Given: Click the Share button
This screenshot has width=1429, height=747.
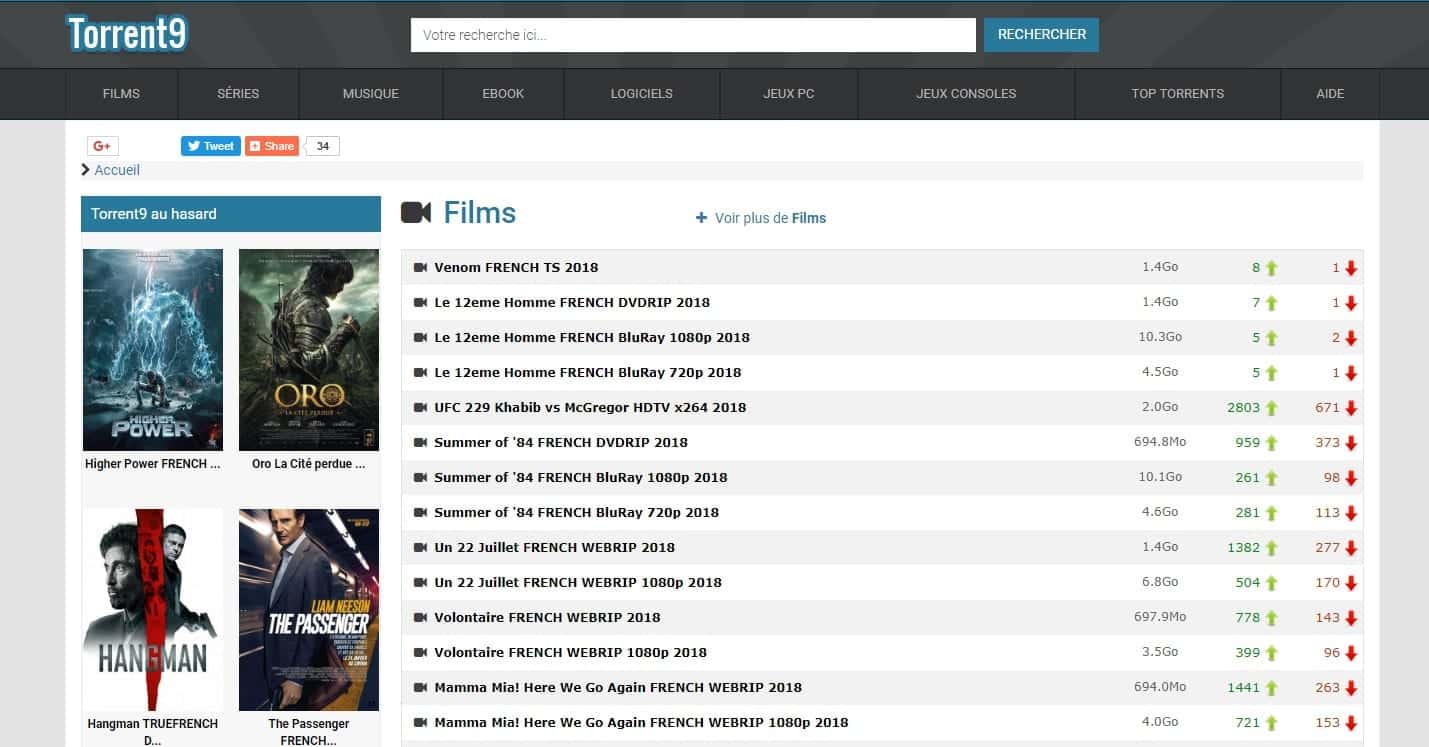Looking at the screenshot, I should pyautogui.click(x=270, y=145).
